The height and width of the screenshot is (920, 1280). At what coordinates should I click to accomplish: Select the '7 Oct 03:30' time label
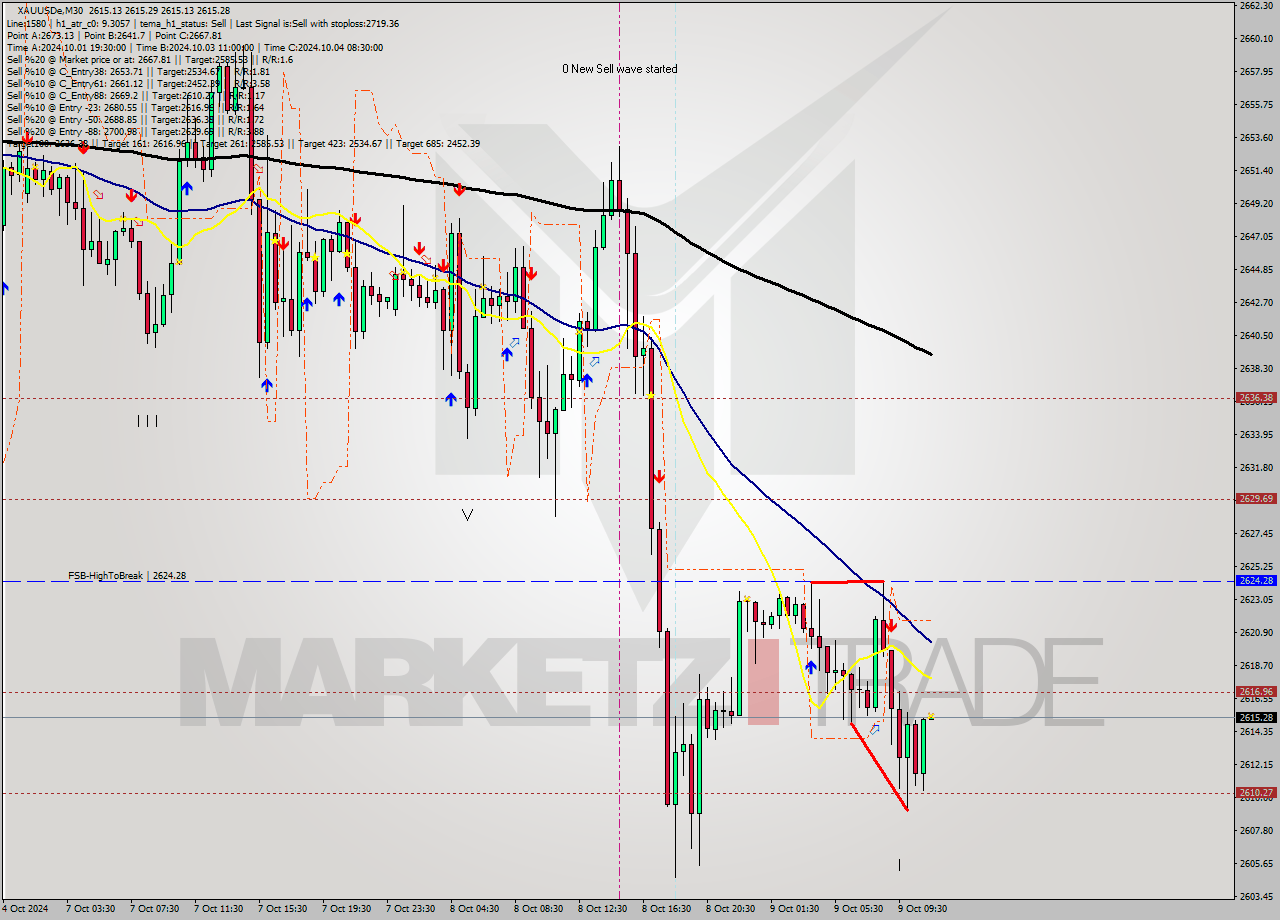tap(91, 909)
